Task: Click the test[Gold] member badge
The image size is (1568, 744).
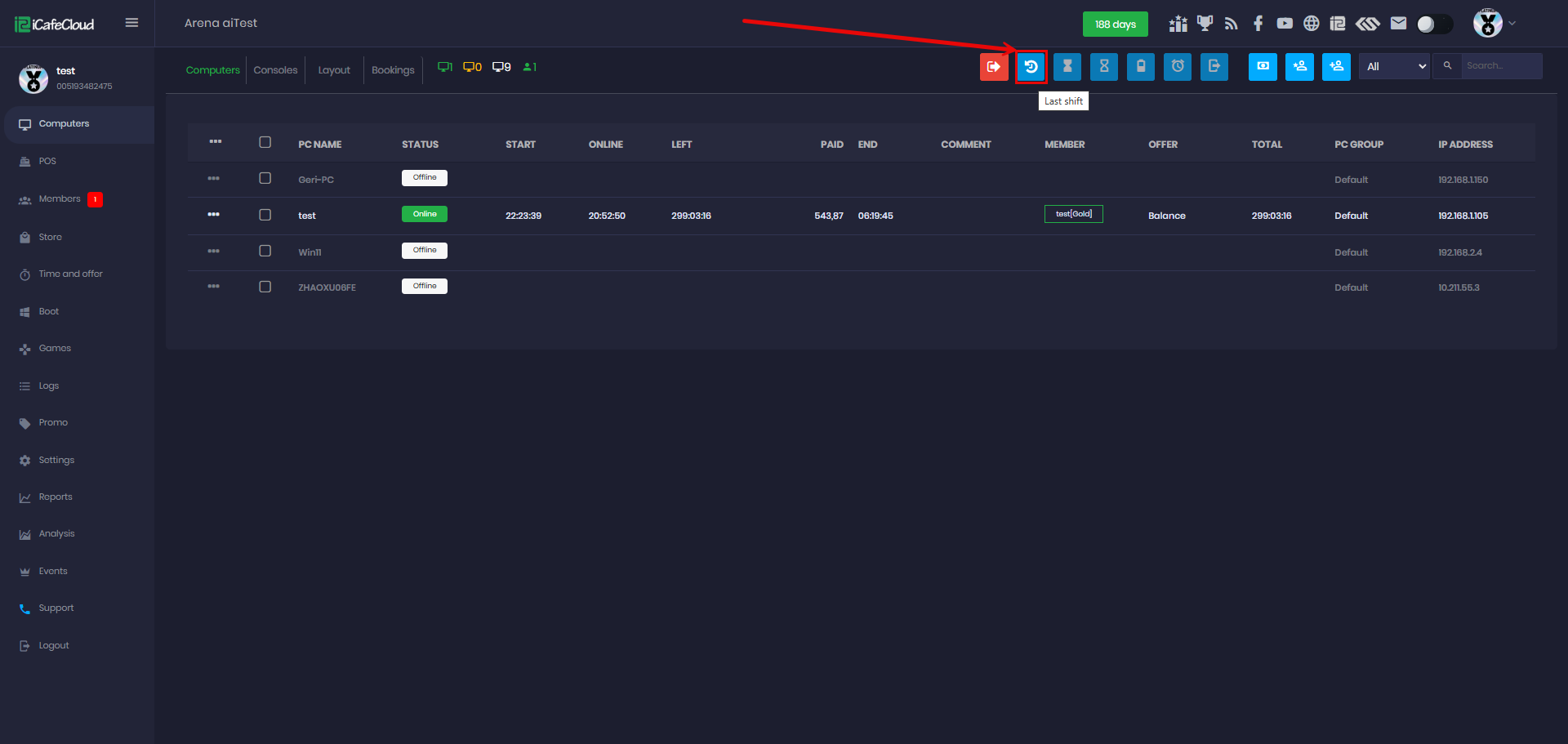Action: [x=1073, y=214]
